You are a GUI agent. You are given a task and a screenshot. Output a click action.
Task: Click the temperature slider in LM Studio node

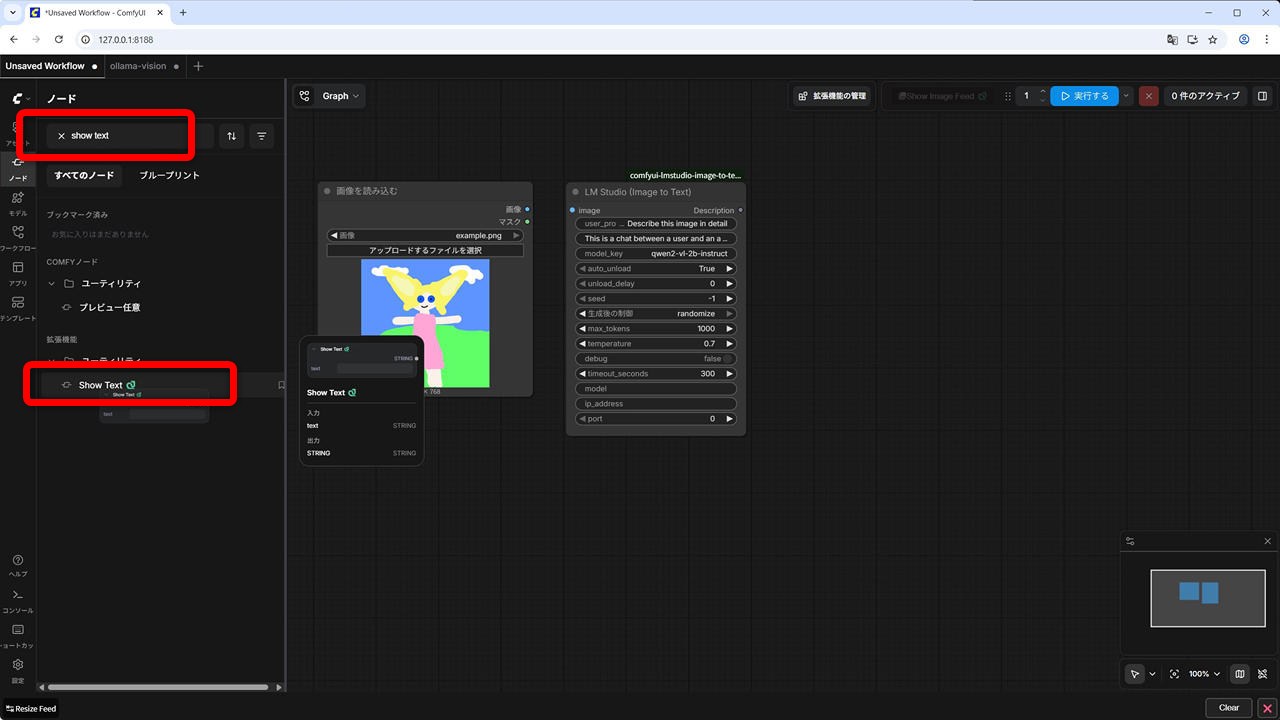click(x=656, y=344)
